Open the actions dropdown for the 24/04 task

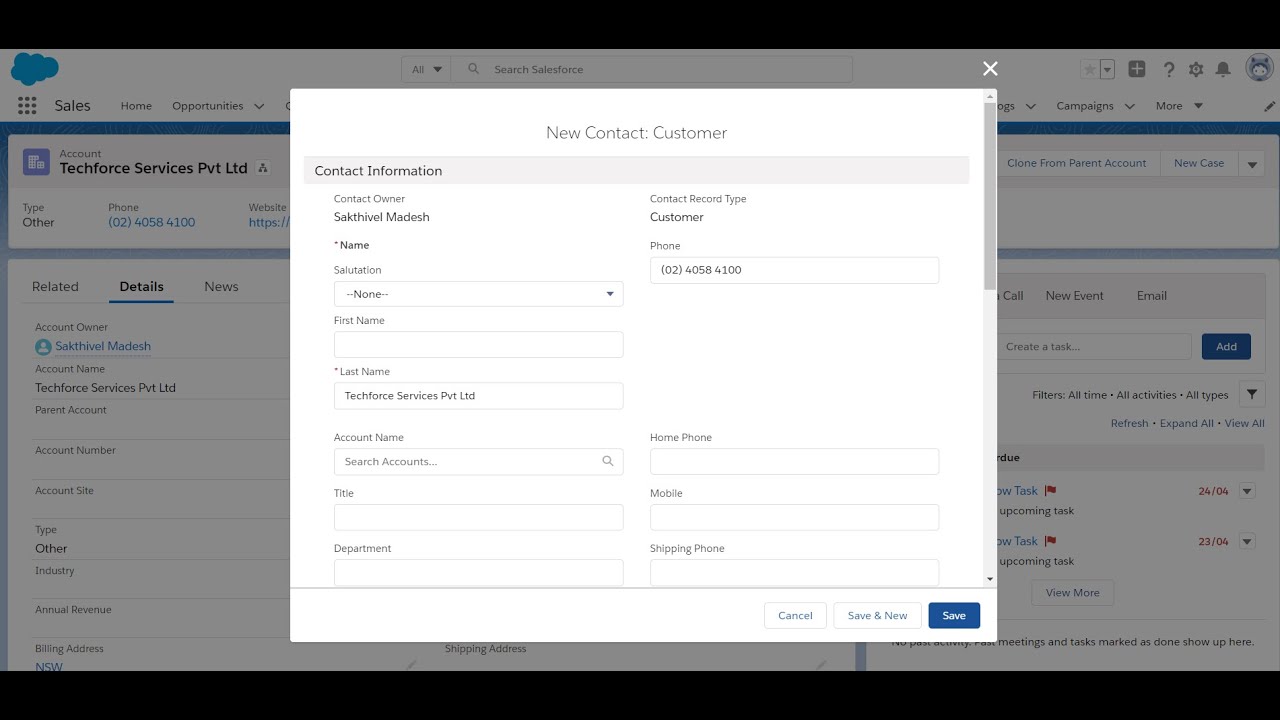(x=1247, y=491)
